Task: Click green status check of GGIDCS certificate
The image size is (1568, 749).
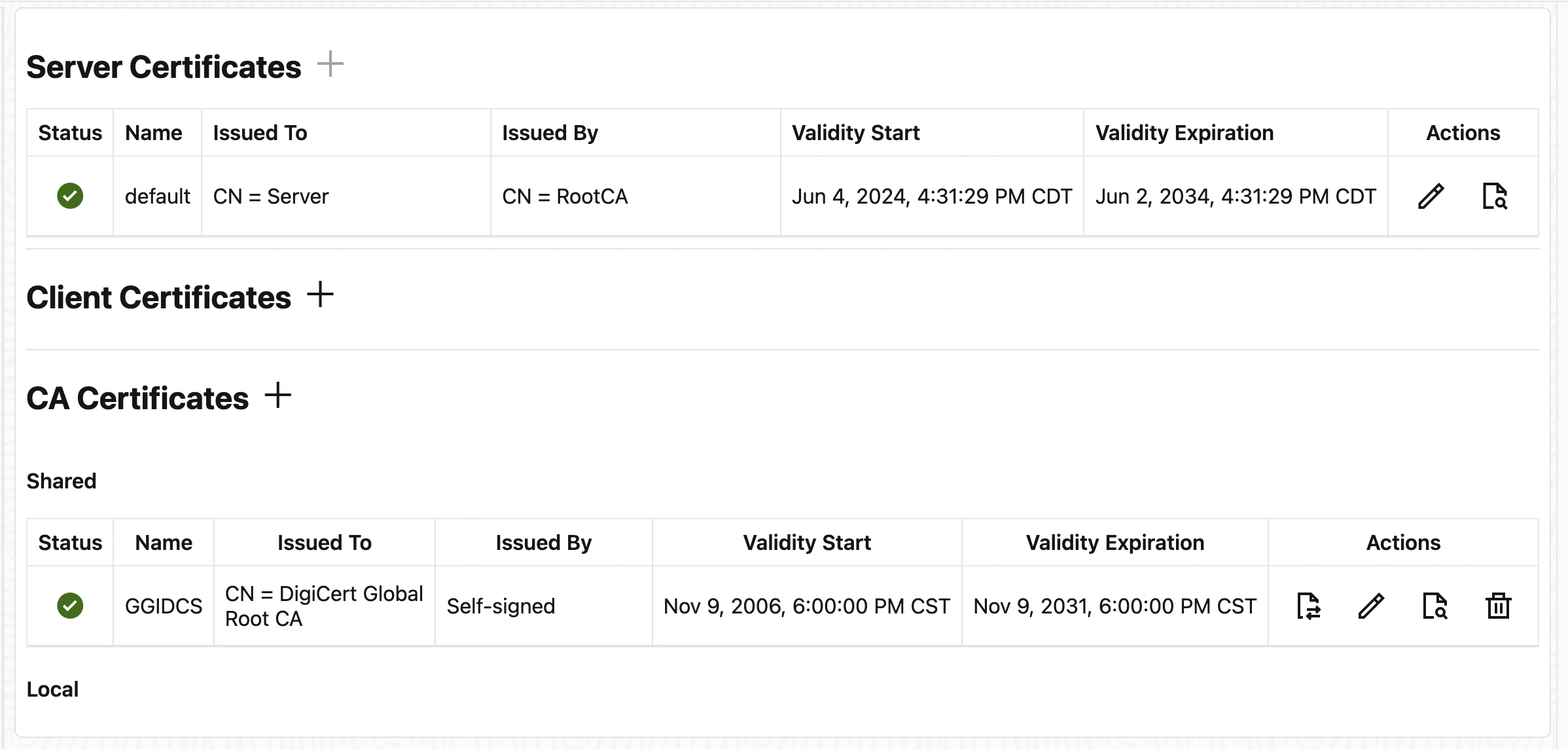Action: point(70,606)
